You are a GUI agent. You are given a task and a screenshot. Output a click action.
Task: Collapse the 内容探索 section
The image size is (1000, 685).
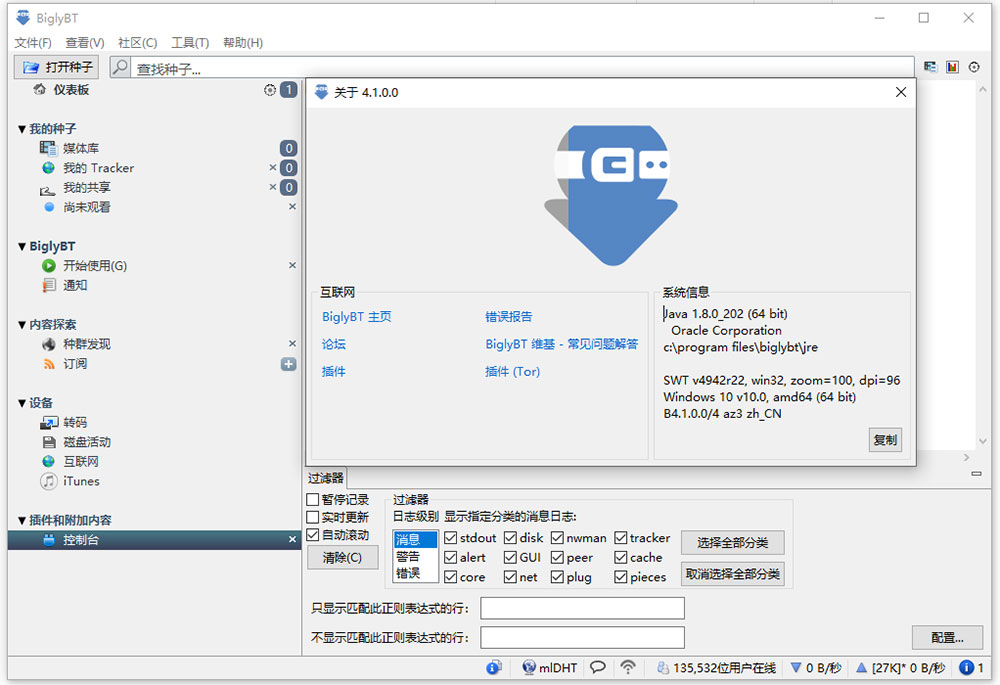[x=22, y=325]
